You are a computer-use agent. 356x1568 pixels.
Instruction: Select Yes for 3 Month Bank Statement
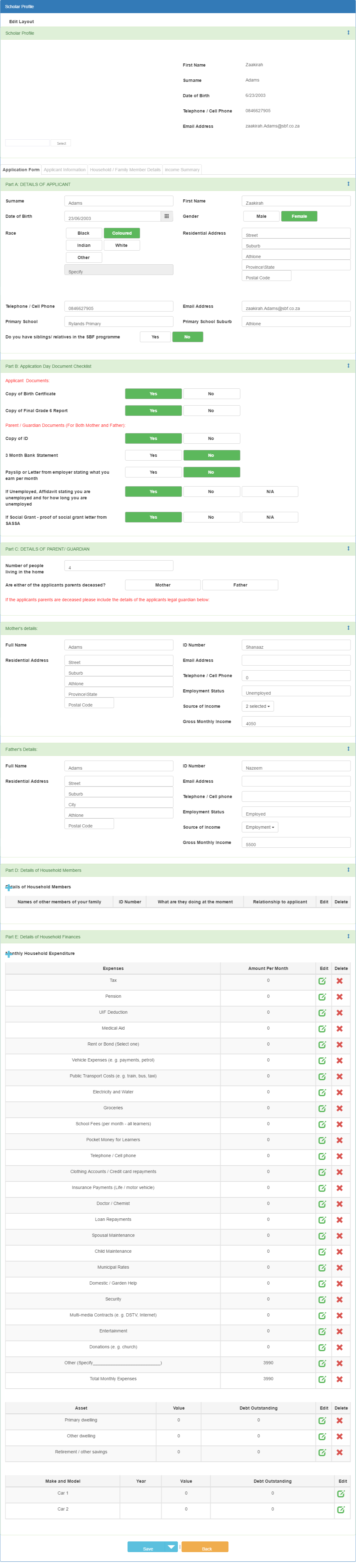pos(153,455)
